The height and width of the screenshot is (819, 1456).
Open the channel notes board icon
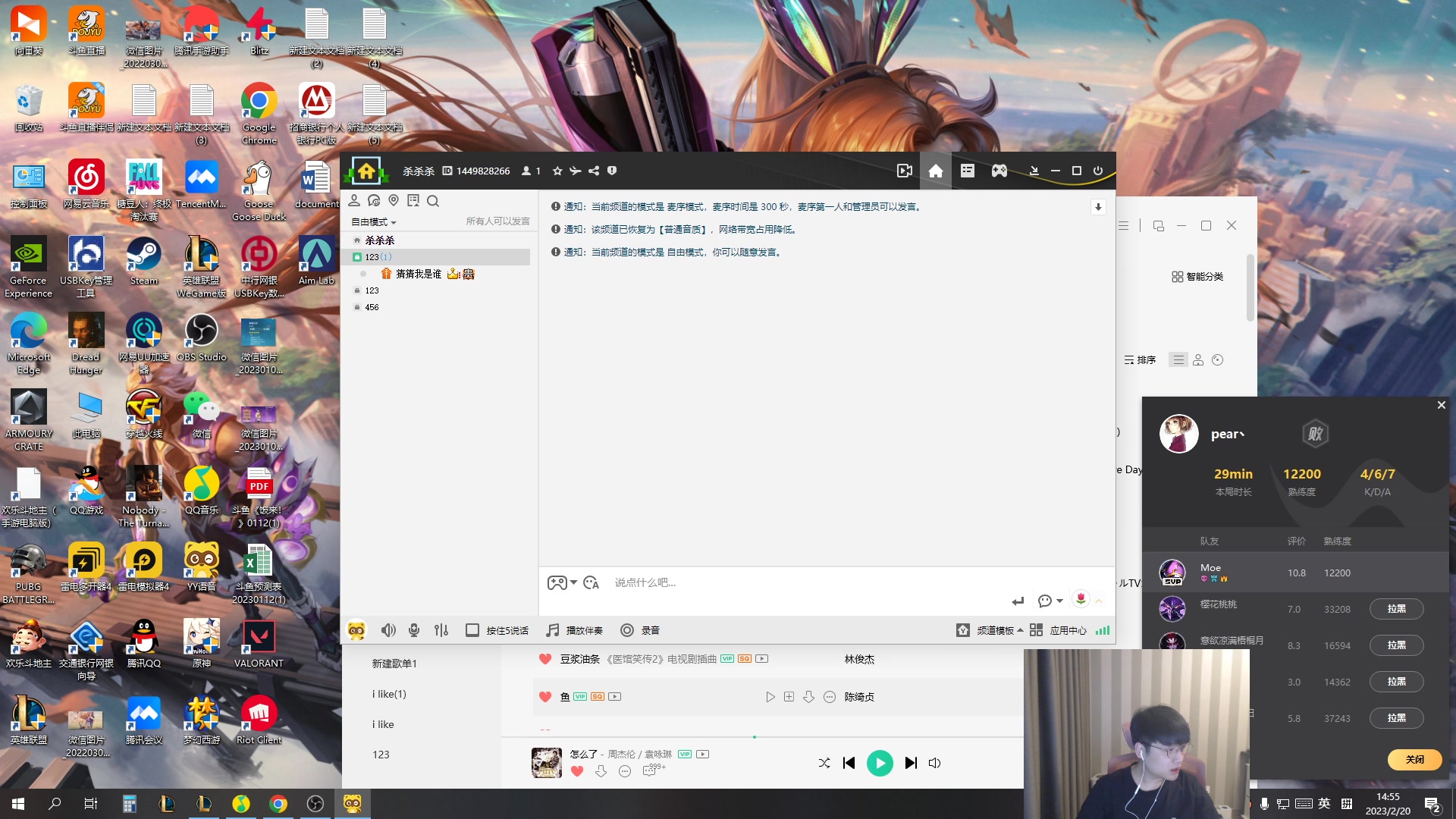point(413,201)
